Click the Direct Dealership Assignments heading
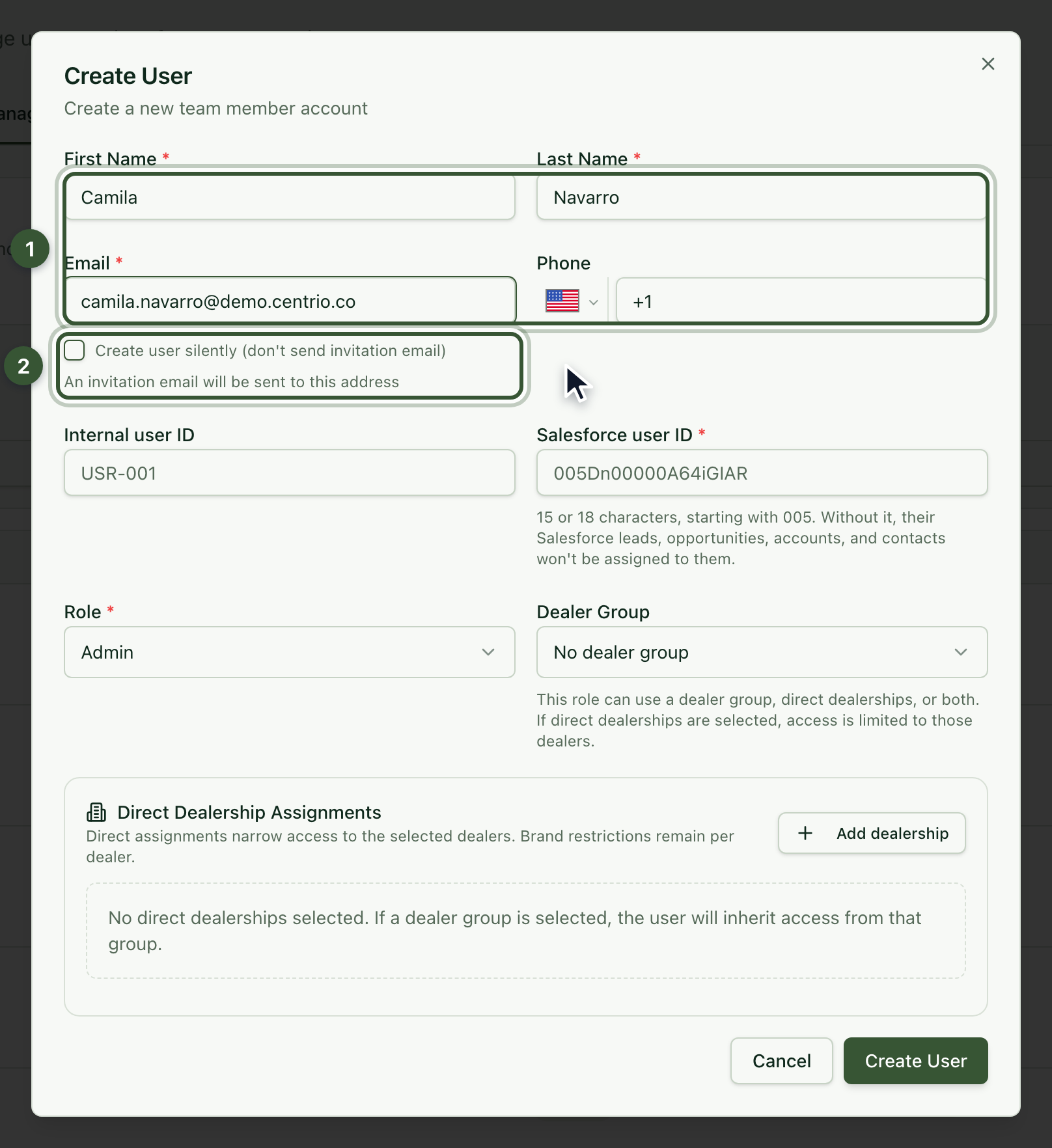 click(249, 812)
